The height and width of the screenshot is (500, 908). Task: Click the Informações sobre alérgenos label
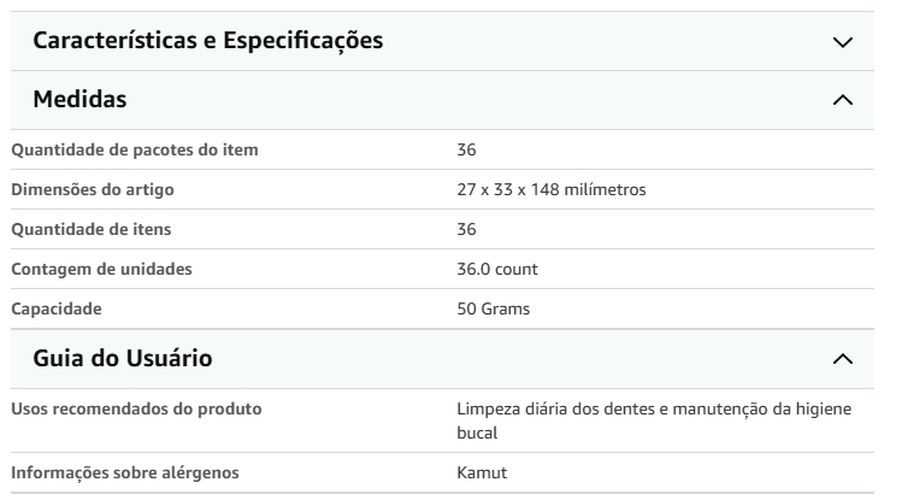tap(125, 472)
